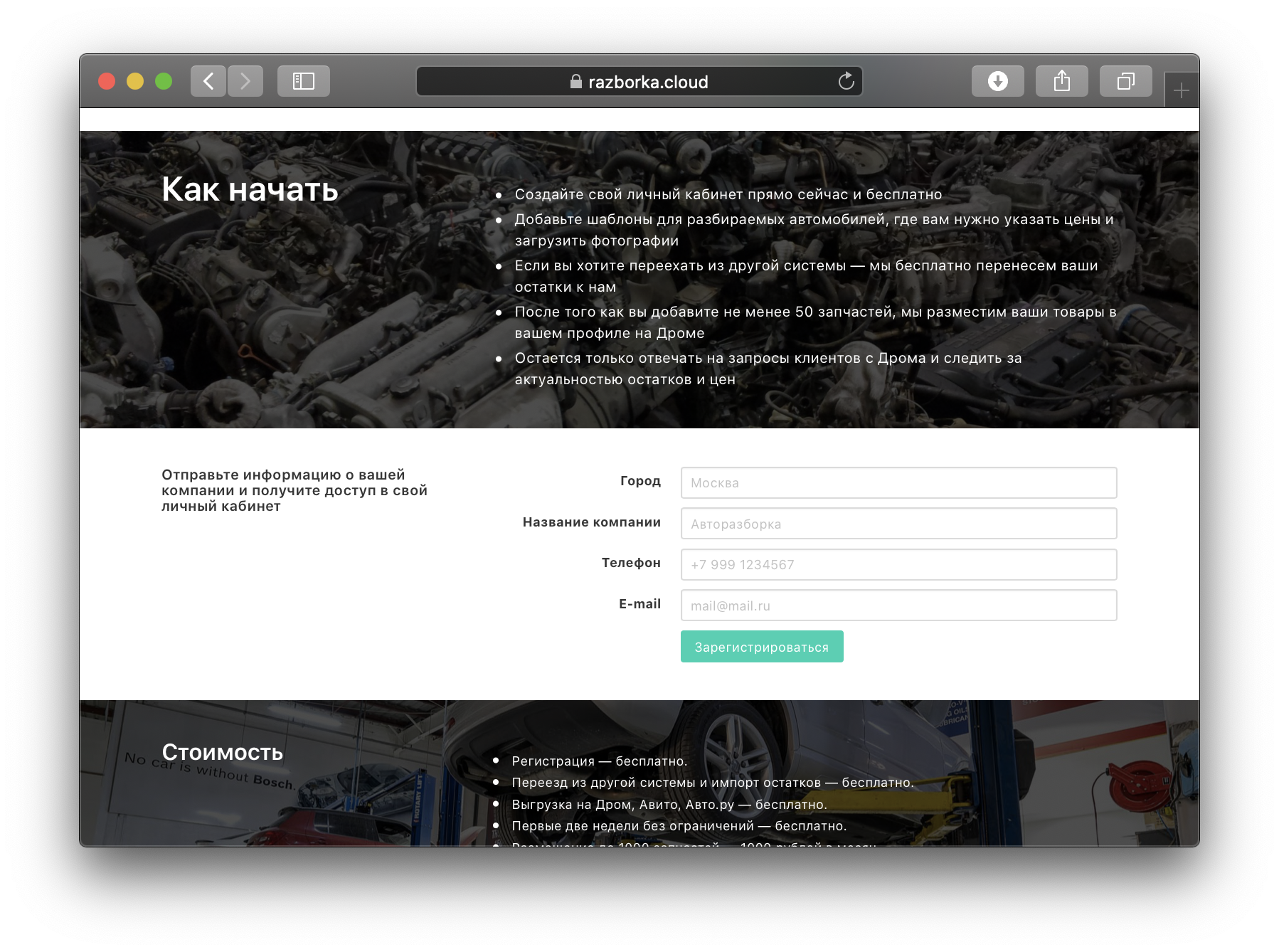Screen dimensions: 1279x952
Task: Select the company name field (Авторазборка)
Action: tap(898, 524)
